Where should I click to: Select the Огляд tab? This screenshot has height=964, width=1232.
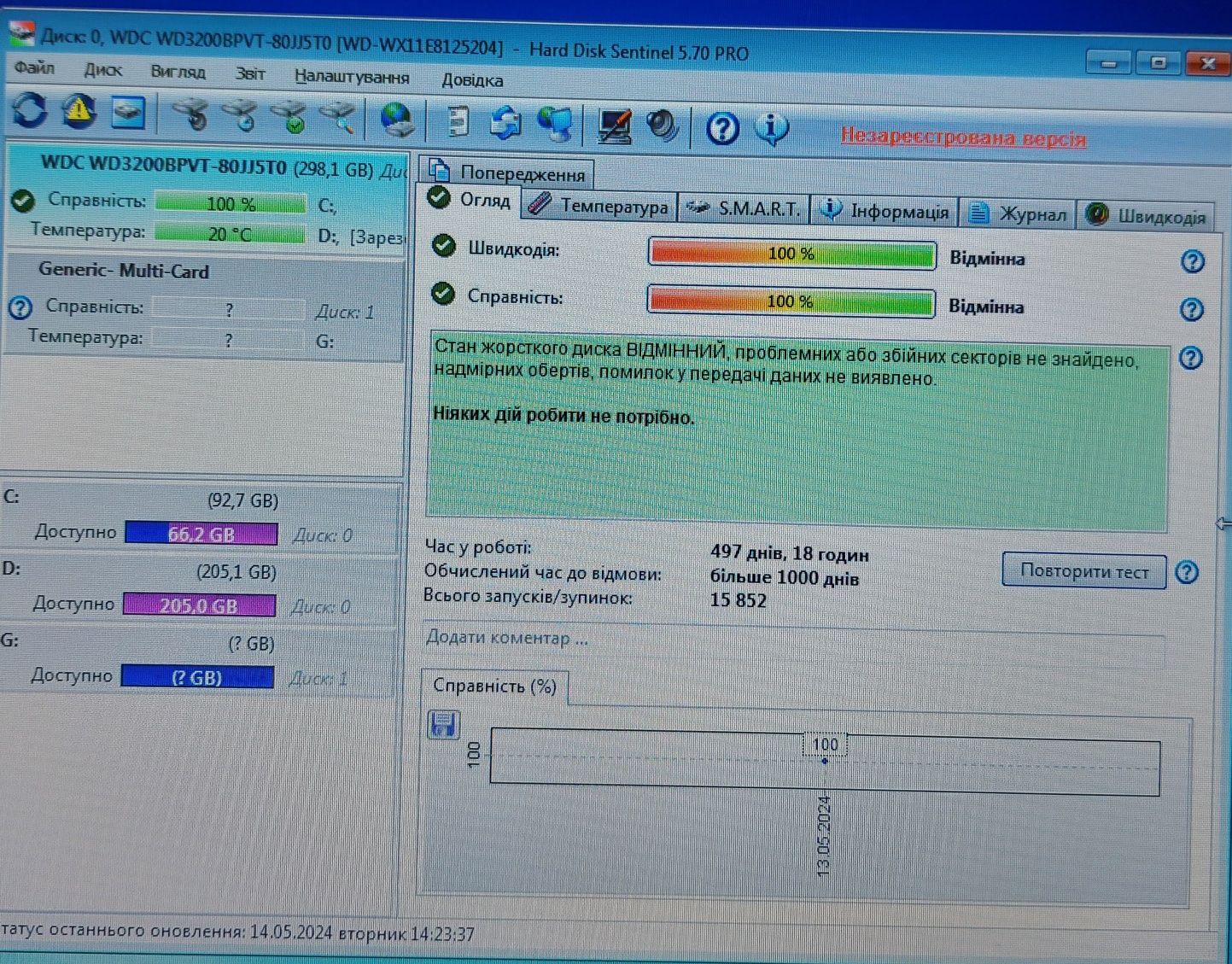tap(470, 200)
